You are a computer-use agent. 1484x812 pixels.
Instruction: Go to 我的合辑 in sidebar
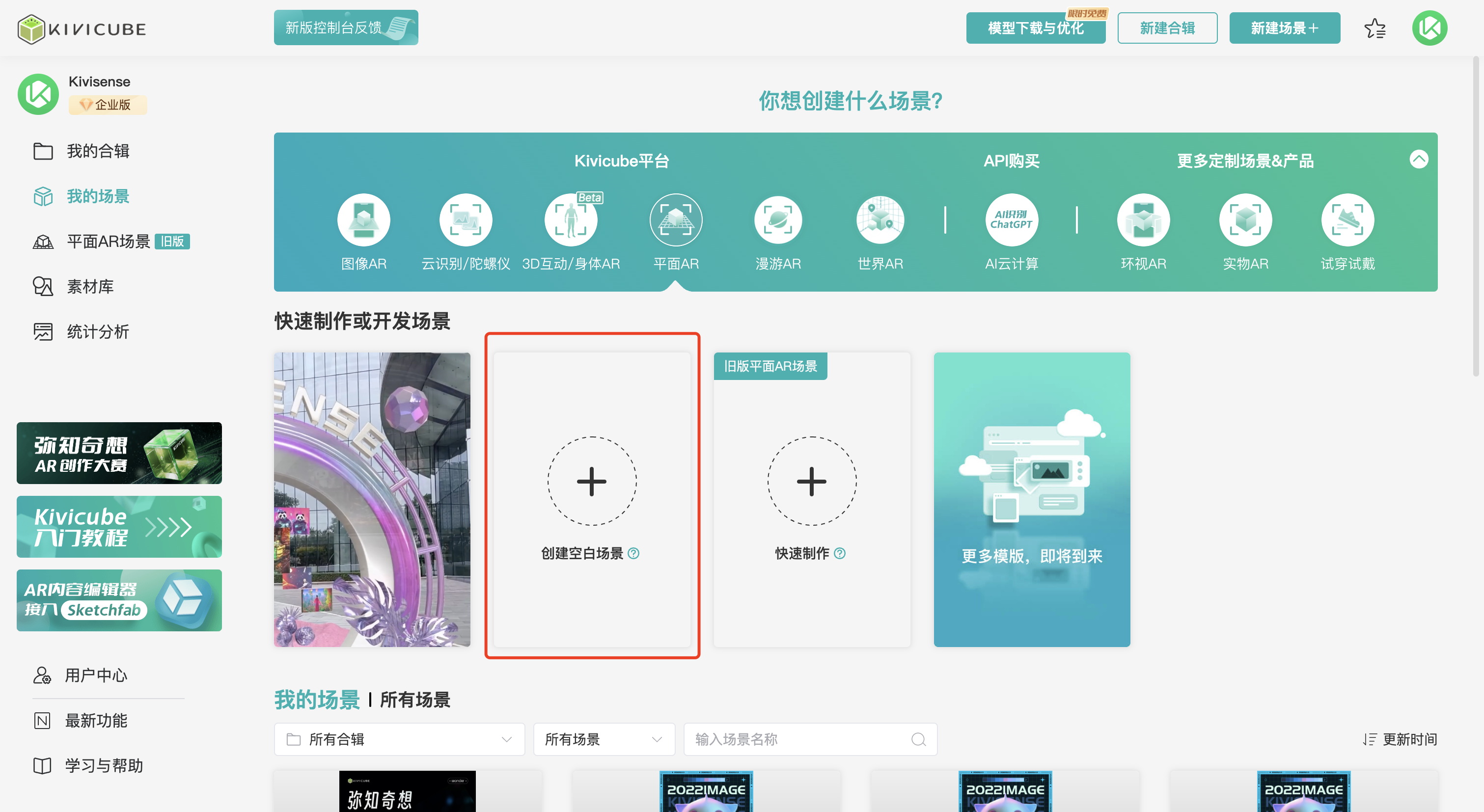tap(97, 151)
